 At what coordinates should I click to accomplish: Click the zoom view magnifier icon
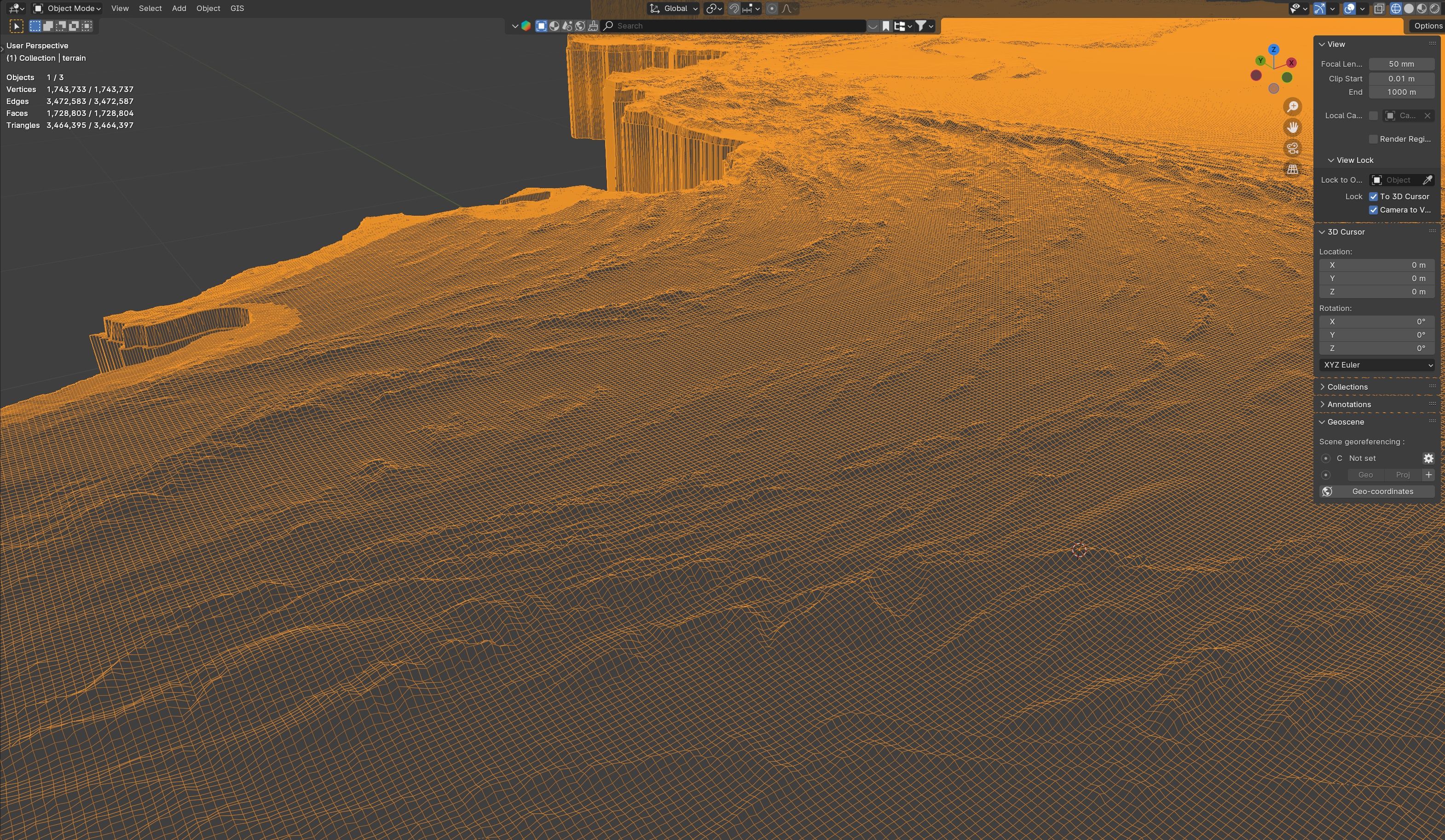1292,107
